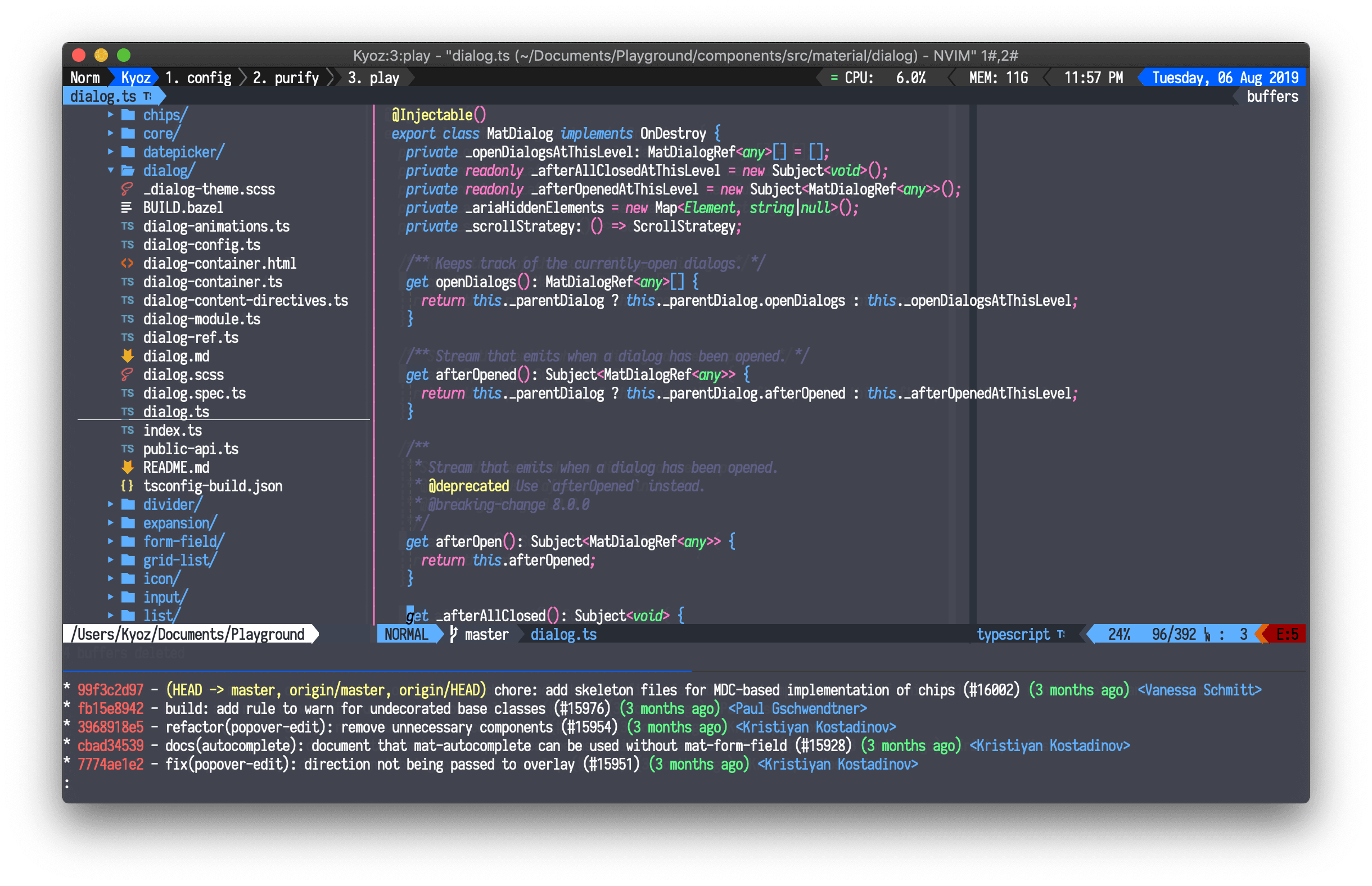Switch to tmux window 2. purify
The width and height of the screenshot is (1372, 886).
tap(286, 78)
